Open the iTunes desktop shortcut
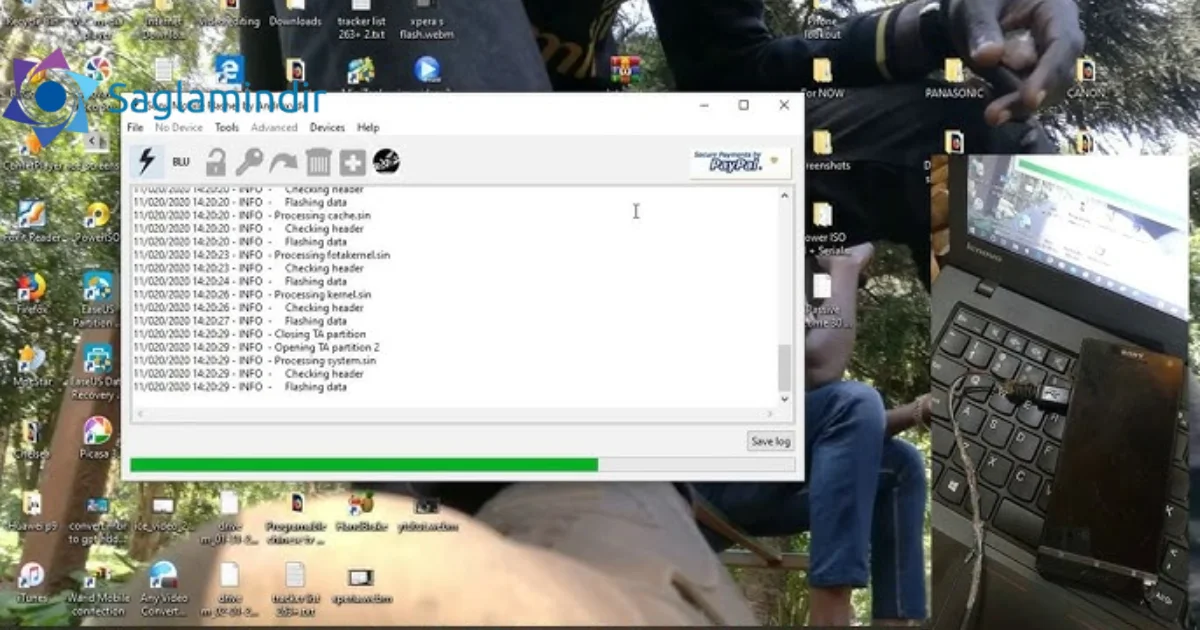Viewport: 1200px width, 630px height. coord(31,582)
